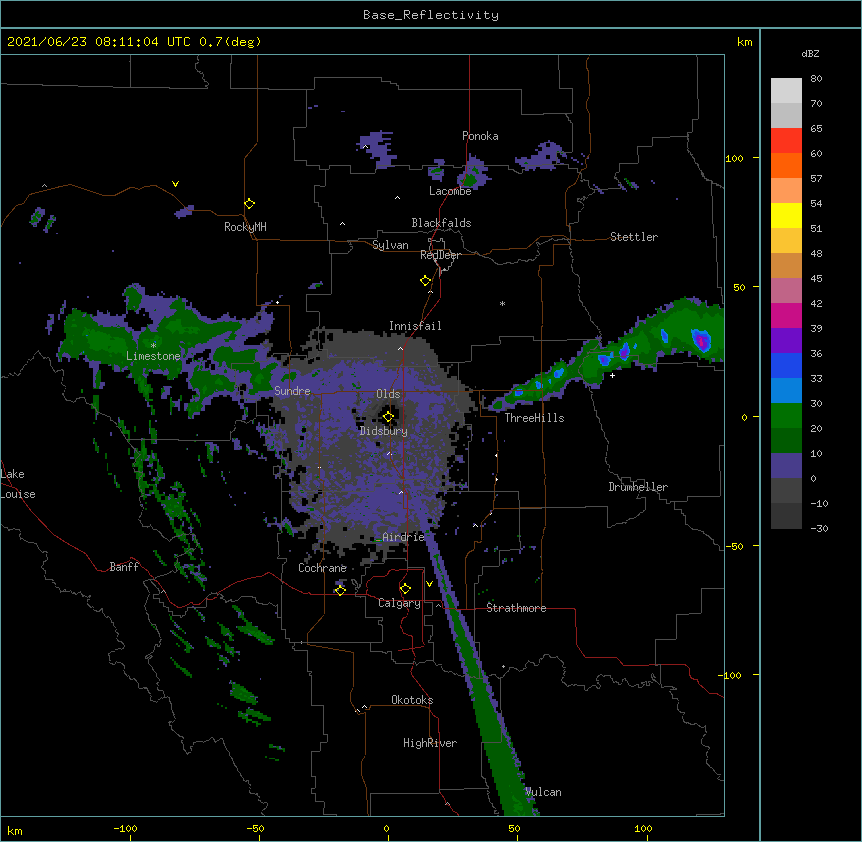Click the -50 tick label on the right axis

(734, 546)
